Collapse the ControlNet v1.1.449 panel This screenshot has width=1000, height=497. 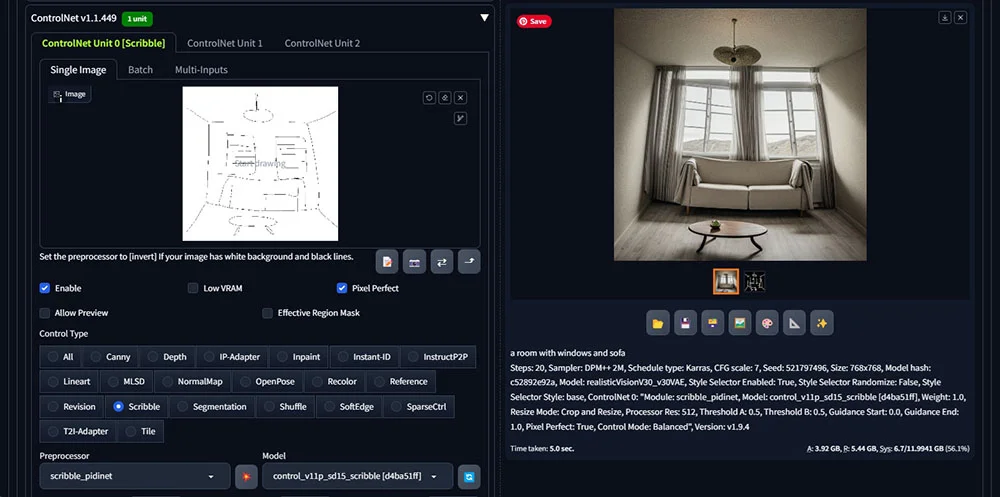pyautogui.click(x=484, y=17)
